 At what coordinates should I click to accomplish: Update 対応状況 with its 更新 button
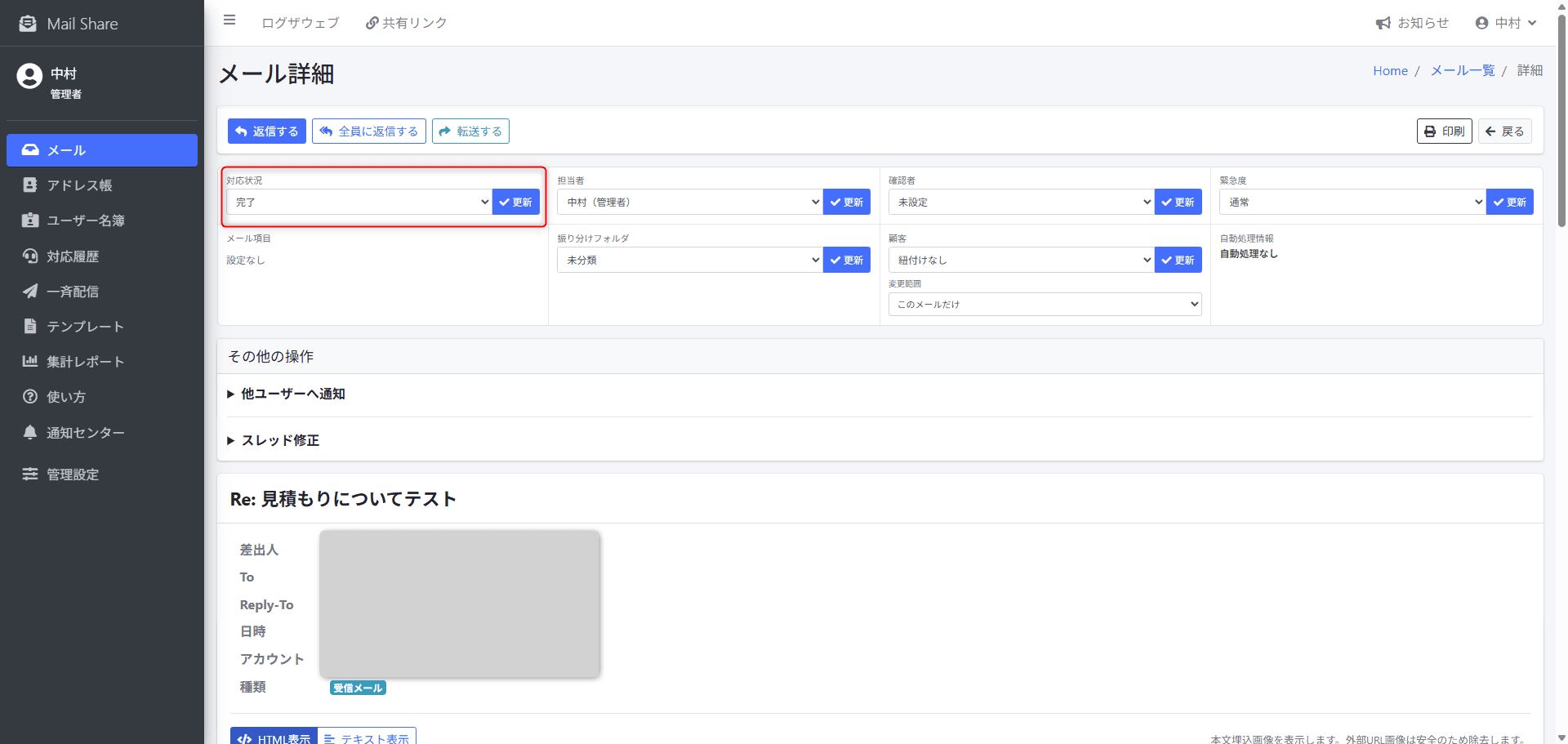(x=516, y=202)
